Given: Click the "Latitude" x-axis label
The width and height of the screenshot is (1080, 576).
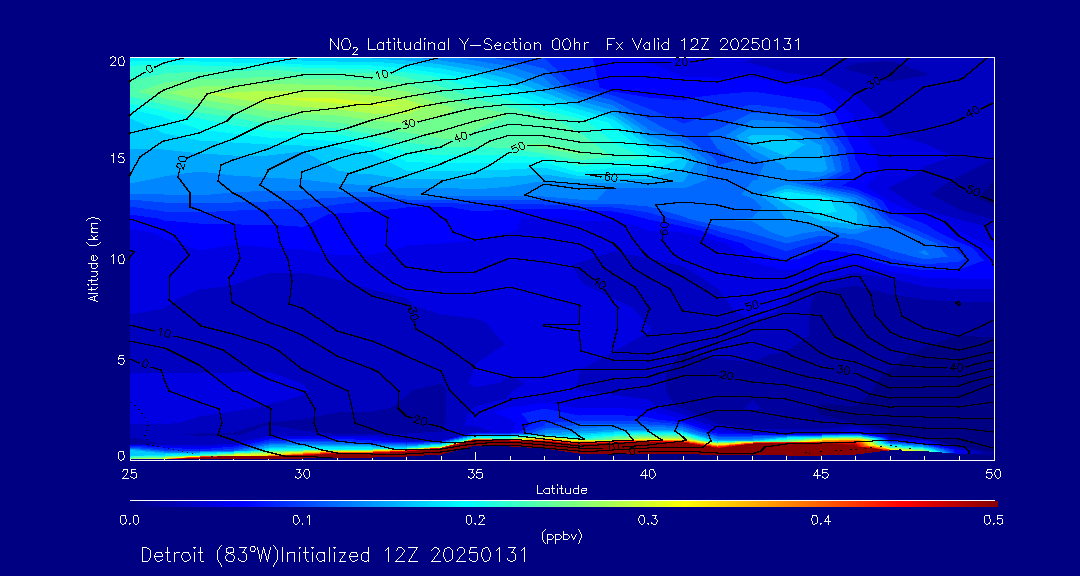Looking at the screenshot, I should click(562, 490).
